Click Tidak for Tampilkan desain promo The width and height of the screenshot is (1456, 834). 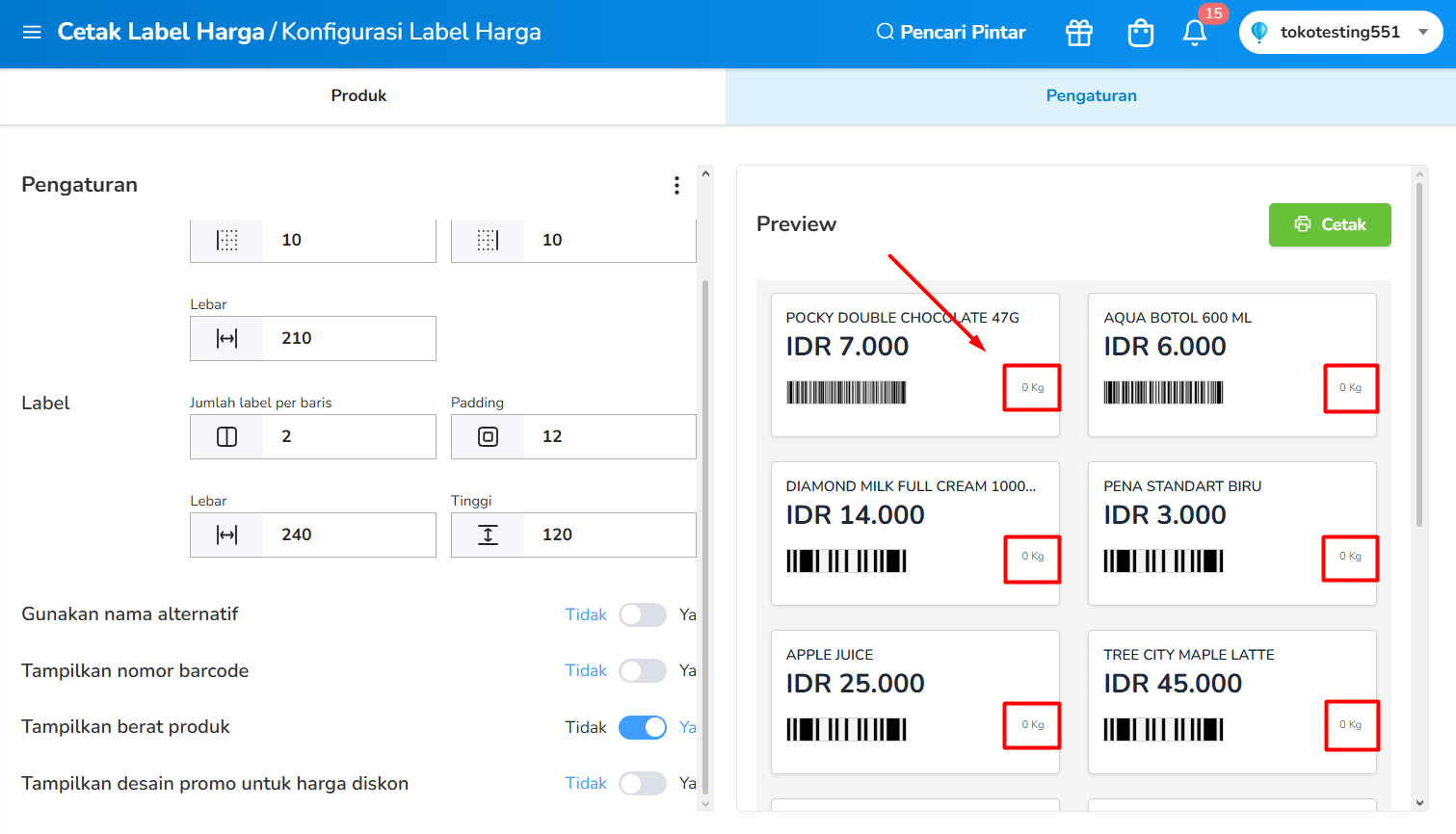click(586, 783)
